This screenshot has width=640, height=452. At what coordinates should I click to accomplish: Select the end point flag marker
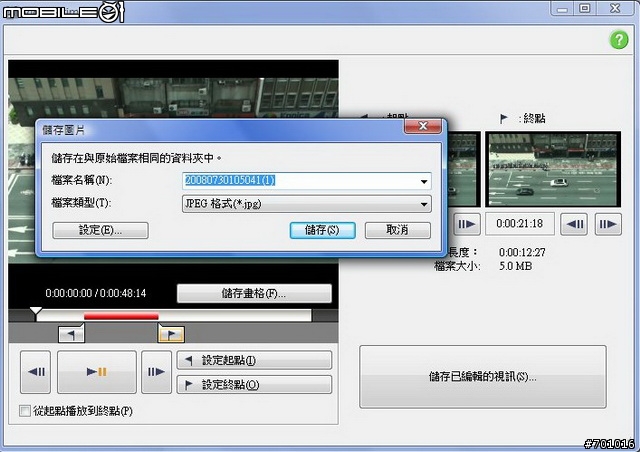click(171, 334)
